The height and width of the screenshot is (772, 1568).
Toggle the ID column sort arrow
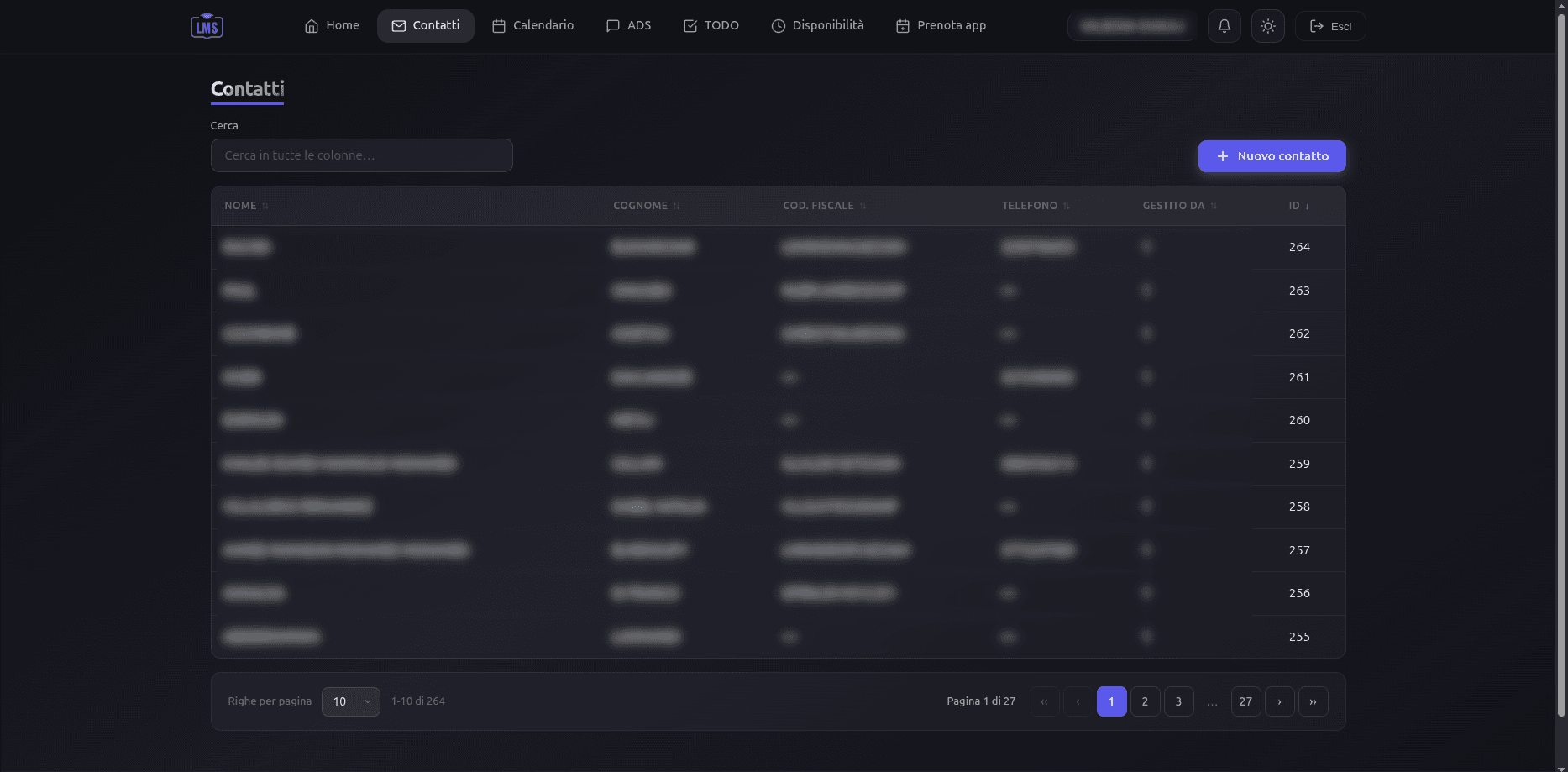coord(1307,206)
